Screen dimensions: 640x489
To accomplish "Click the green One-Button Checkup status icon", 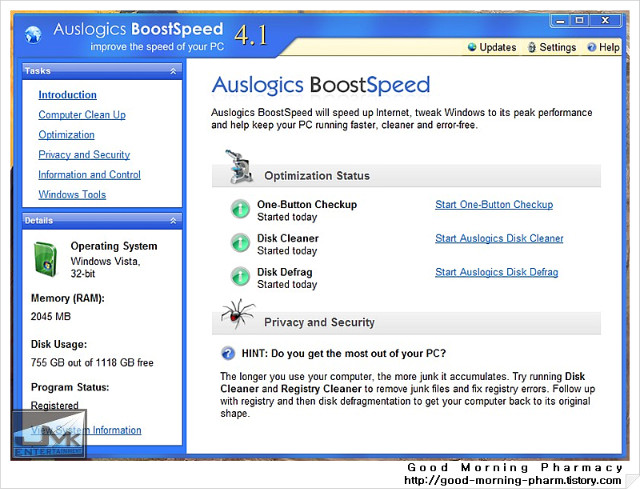I will click(x=240, y=209).
